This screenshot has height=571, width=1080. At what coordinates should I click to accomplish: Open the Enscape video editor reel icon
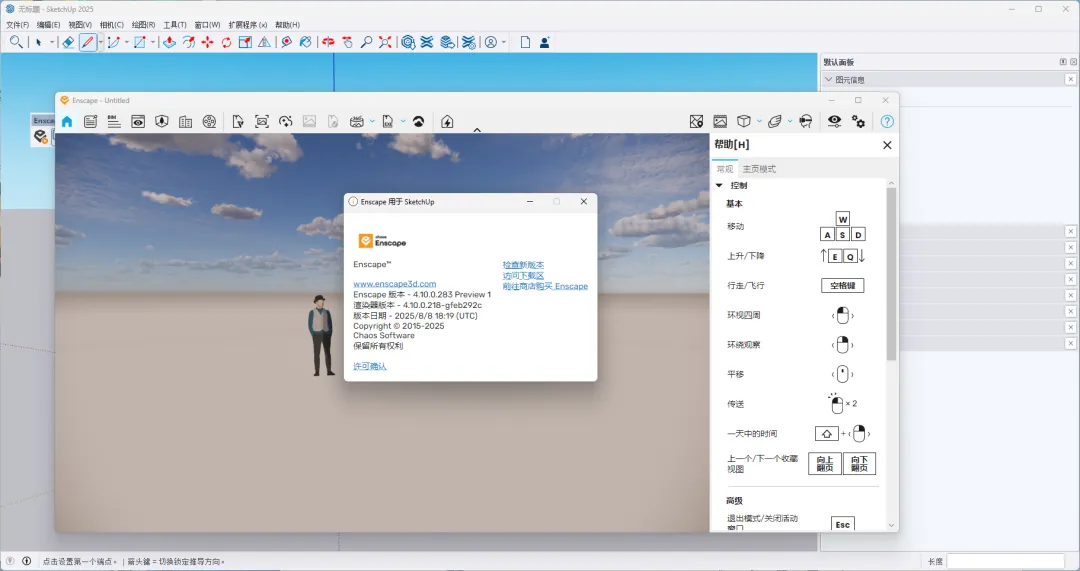point(209,121)
